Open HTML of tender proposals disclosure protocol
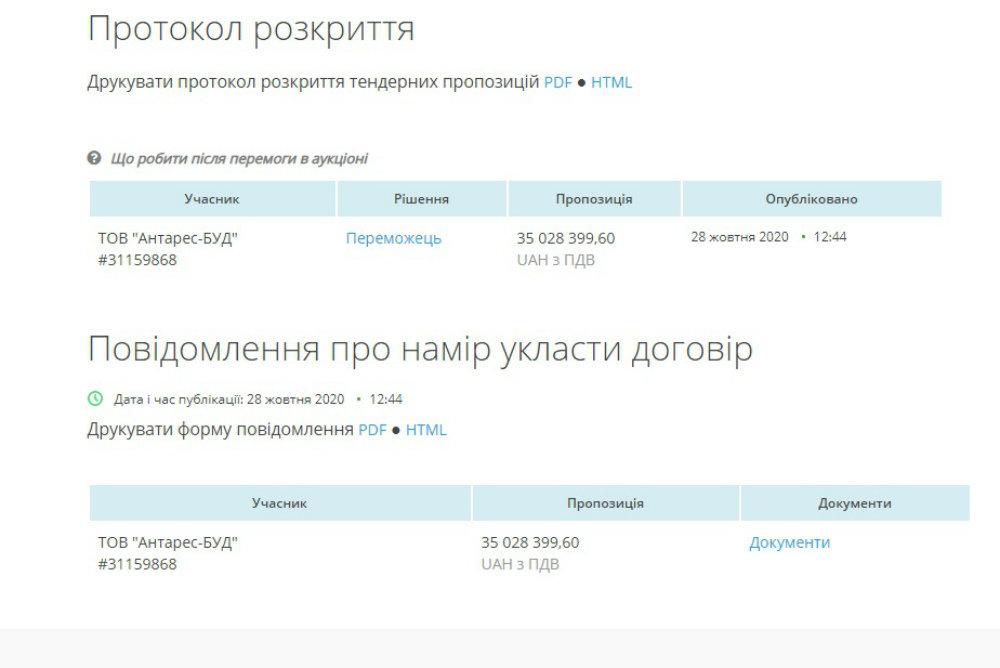 (611, 82)
